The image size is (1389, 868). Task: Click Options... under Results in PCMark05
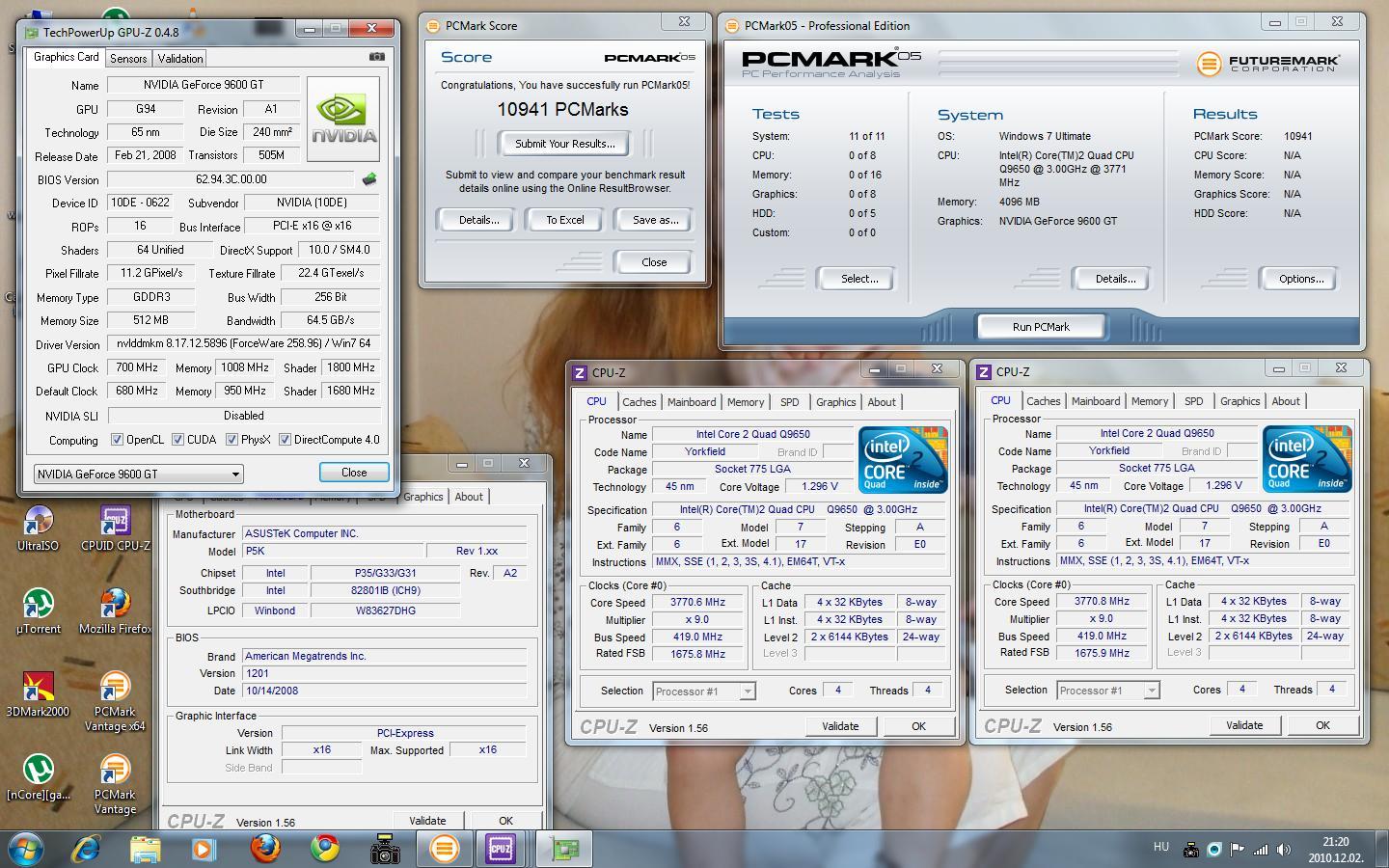tap(1301, 279)
